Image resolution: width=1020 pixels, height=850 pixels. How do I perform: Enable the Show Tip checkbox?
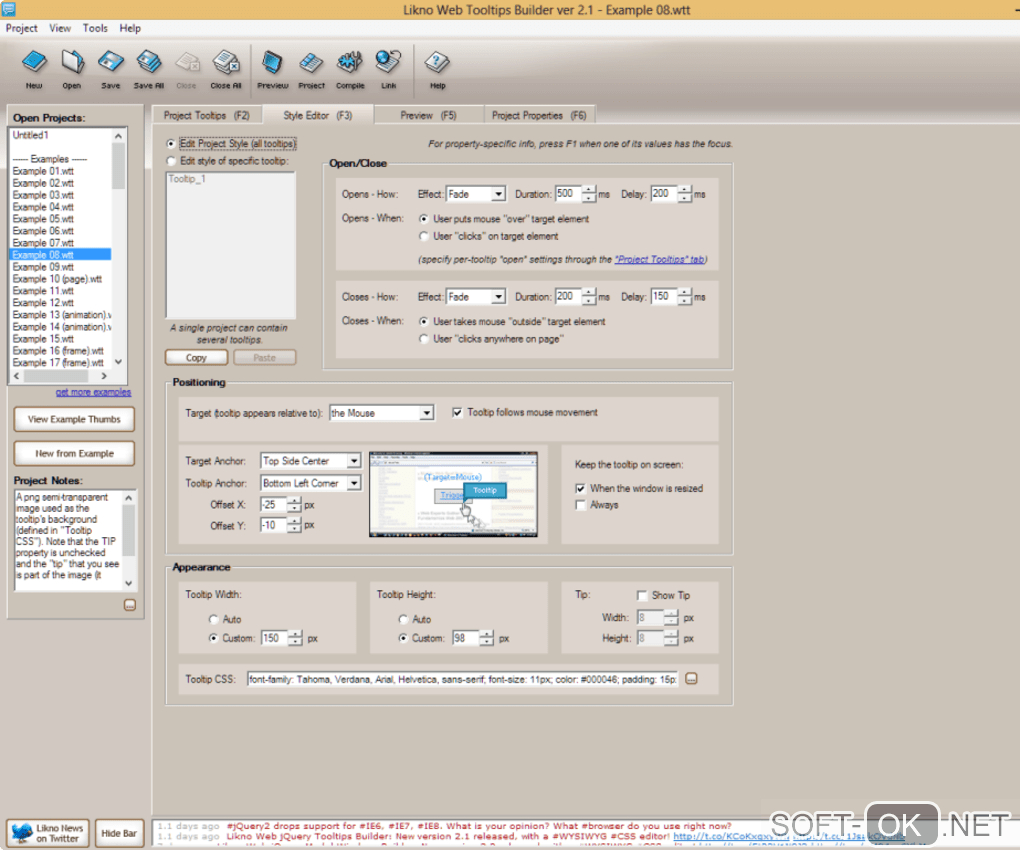[x=642, y=596]
